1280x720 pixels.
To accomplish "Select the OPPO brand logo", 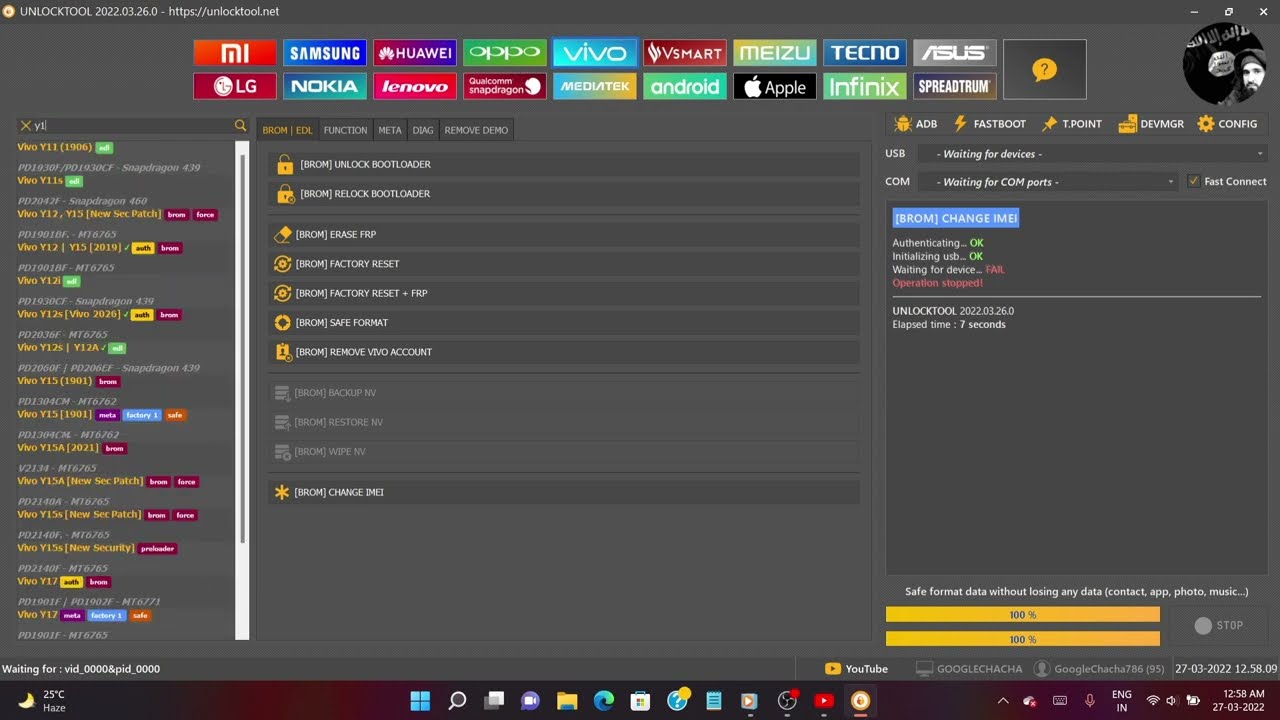I will click(504, 53).
